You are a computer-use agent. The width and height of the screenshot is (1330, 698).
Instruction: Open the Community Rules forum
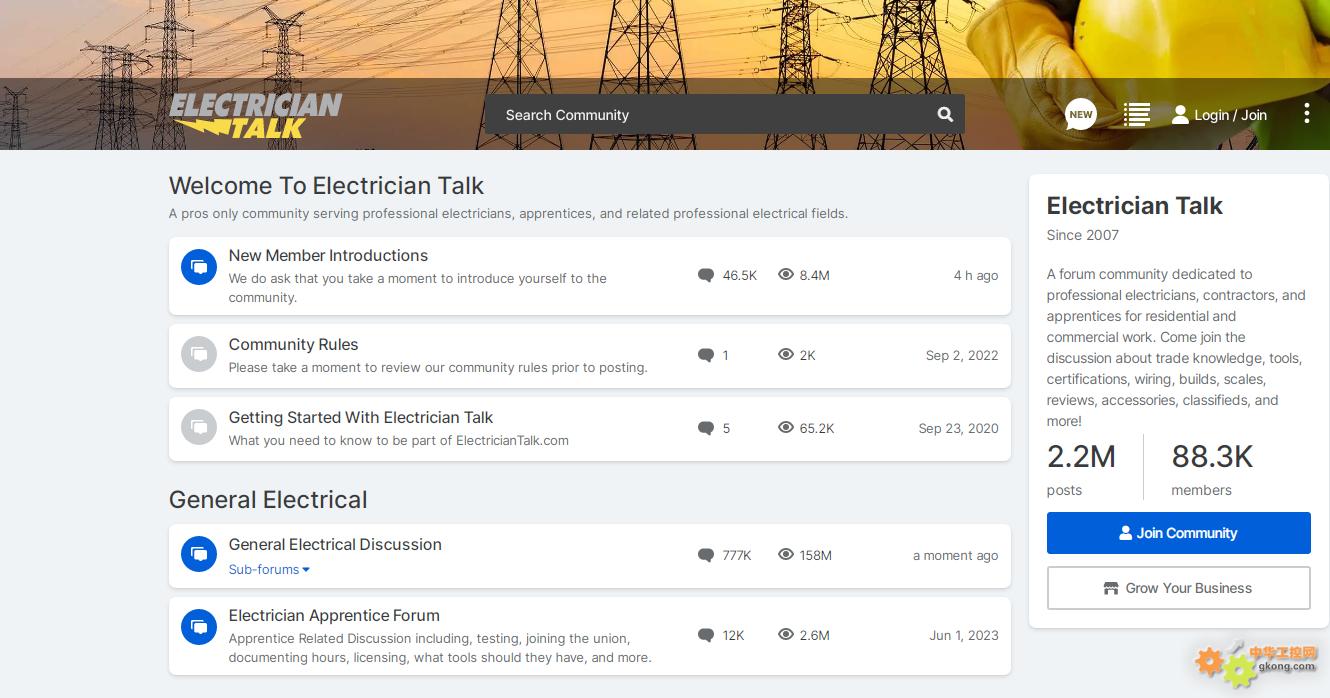pos(293,344)
